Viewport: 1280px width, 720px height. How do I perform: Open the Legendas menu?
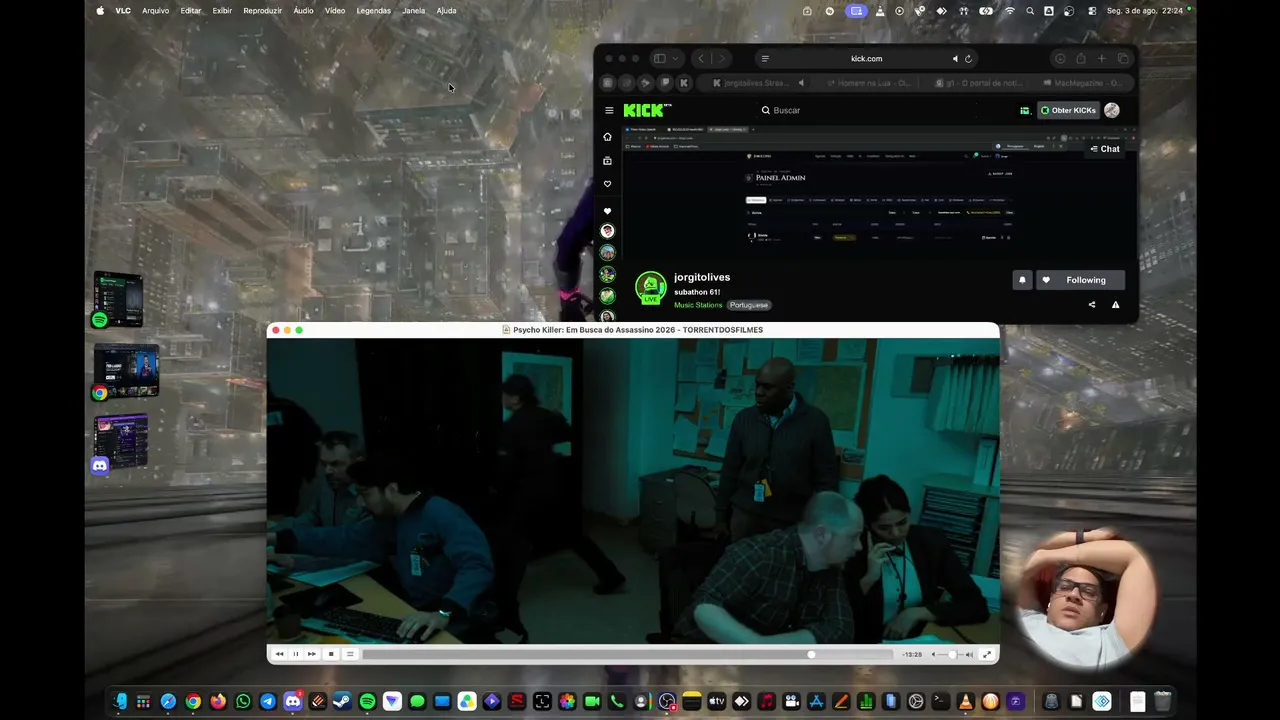click(374, 11)
